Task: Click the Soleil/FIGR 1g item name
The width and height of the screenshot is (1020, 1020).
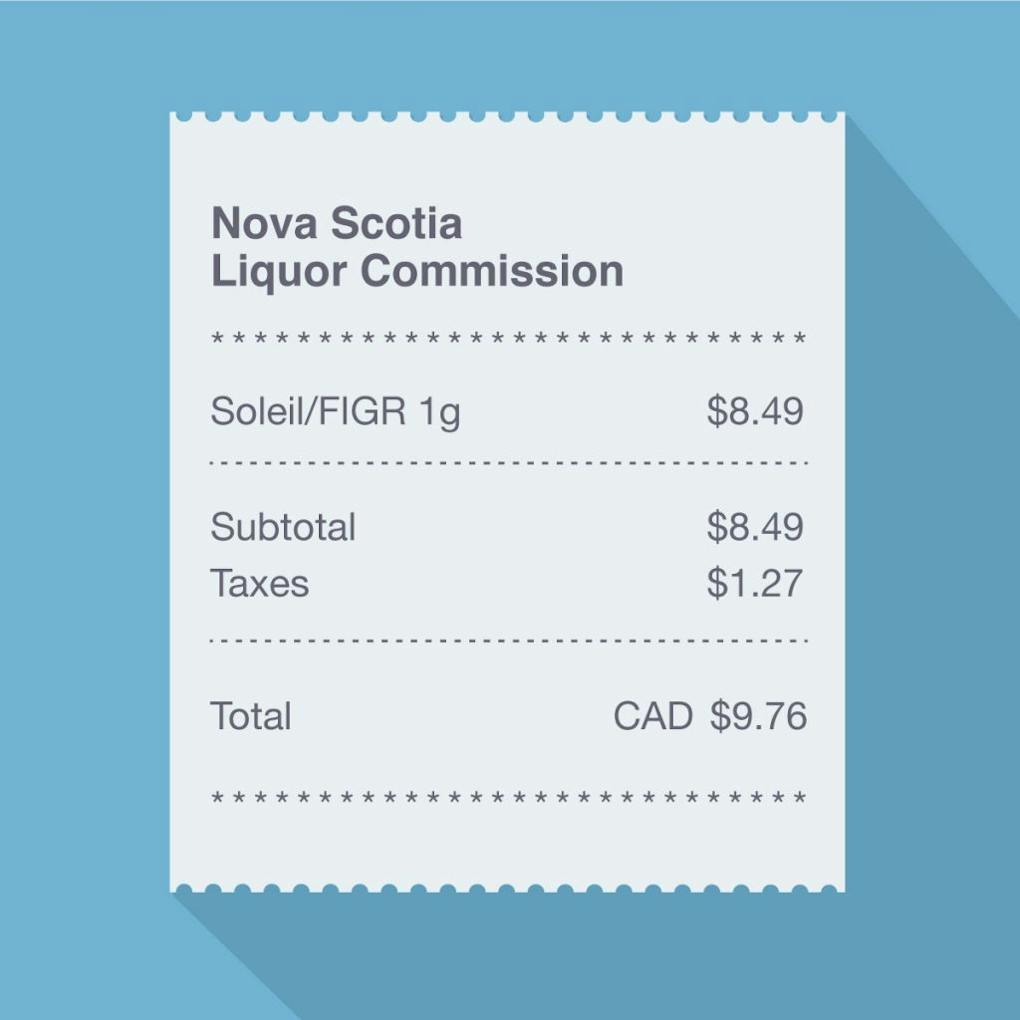Action: (335, 411)
